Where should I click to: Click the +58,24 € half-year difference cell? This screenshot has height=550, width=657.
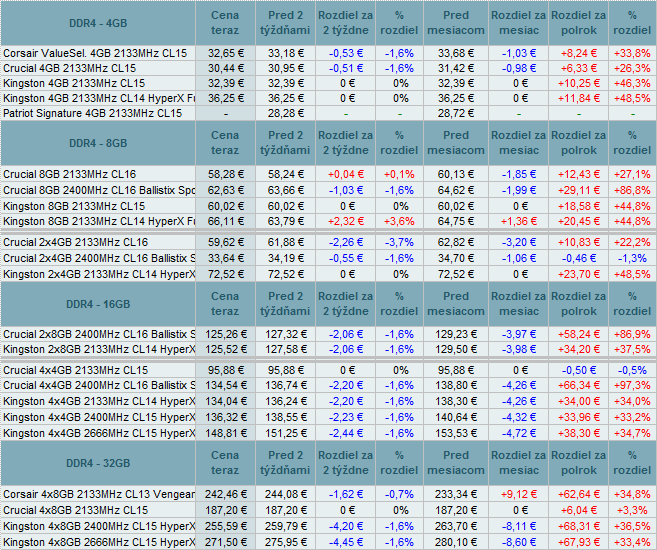[578, 334]
